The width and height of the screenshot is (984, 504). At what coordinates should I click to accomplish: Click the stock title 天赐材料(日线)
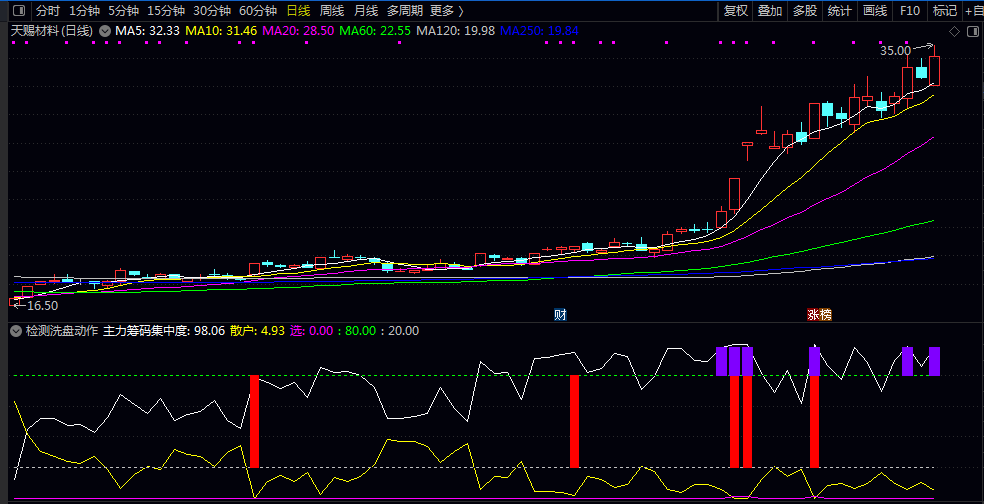click(51, 31)
